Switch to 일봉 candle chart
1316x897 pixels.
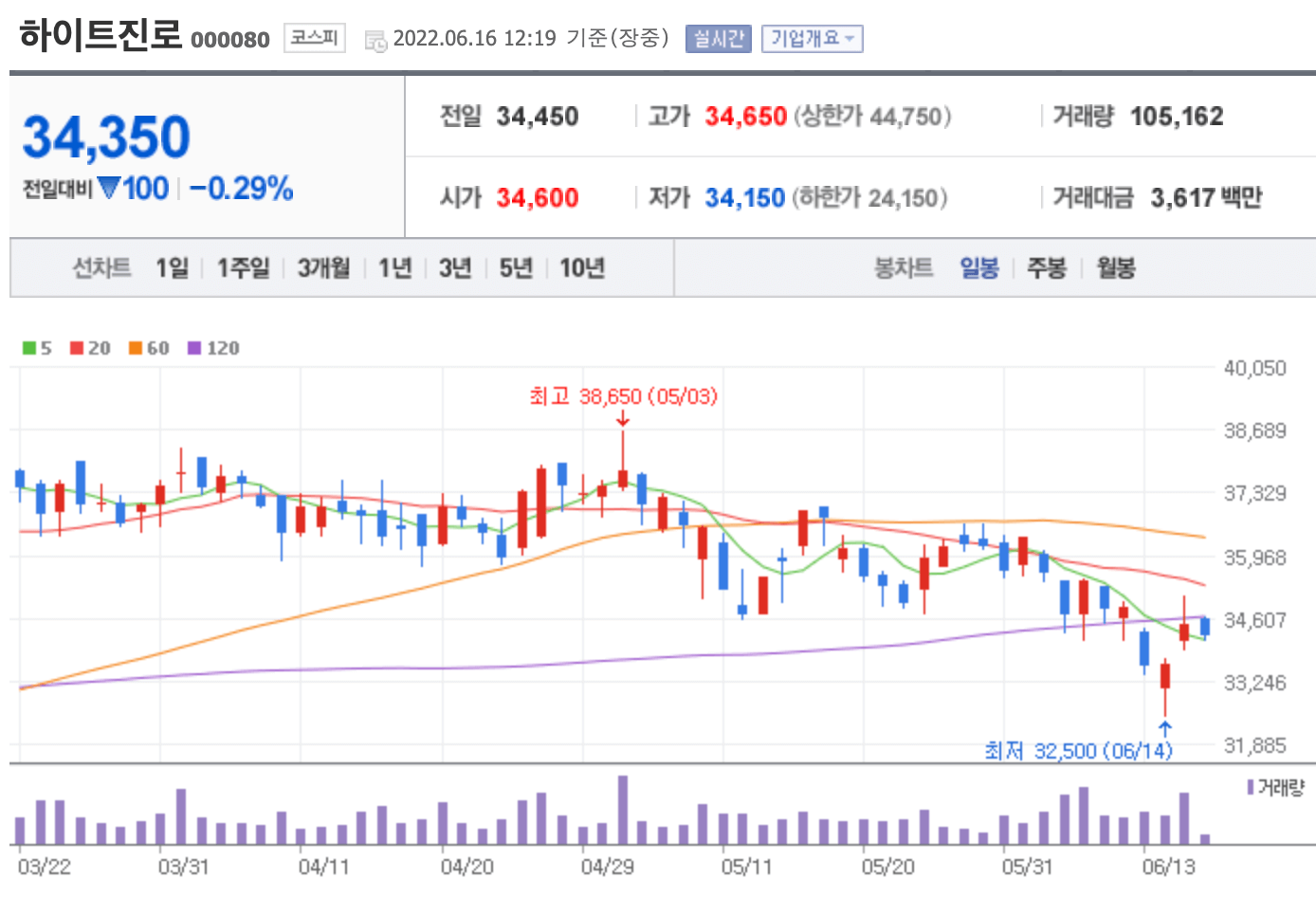[979, 268]
